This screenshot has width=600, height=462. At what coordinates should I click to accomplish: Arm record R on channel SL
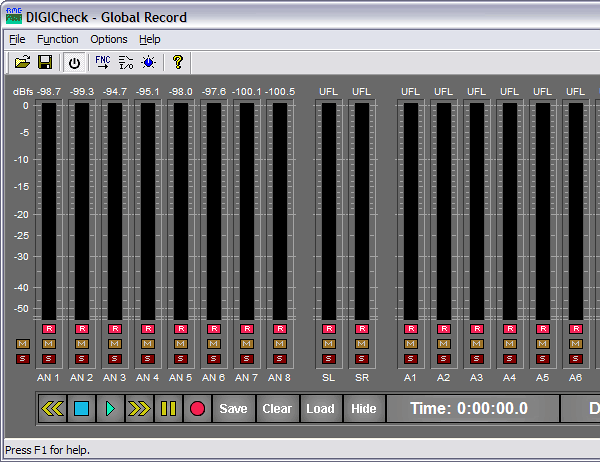coord(329,329)
